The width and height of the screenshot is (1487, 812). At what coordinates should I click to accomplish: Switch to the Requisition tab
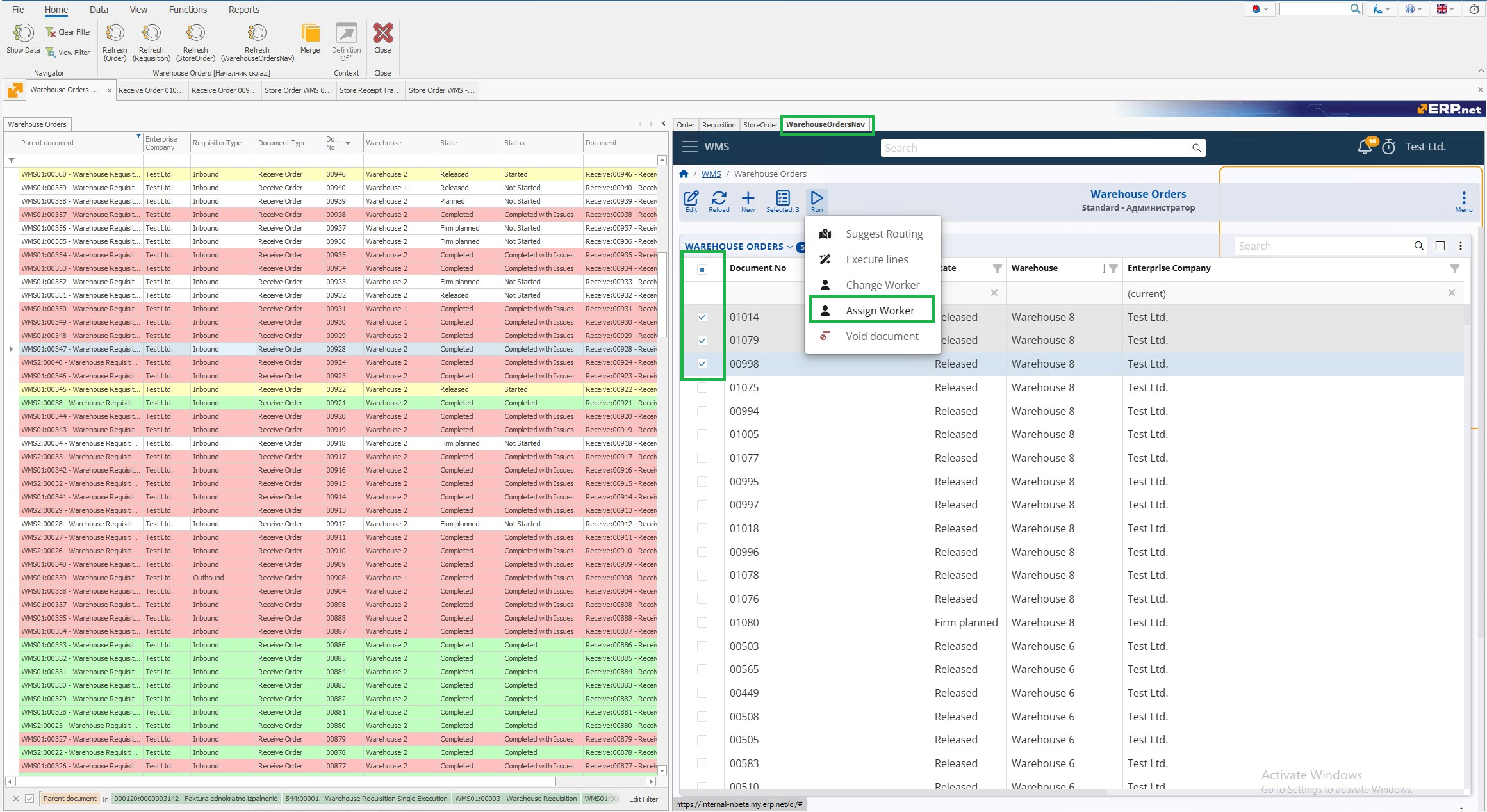pos(718,125)
